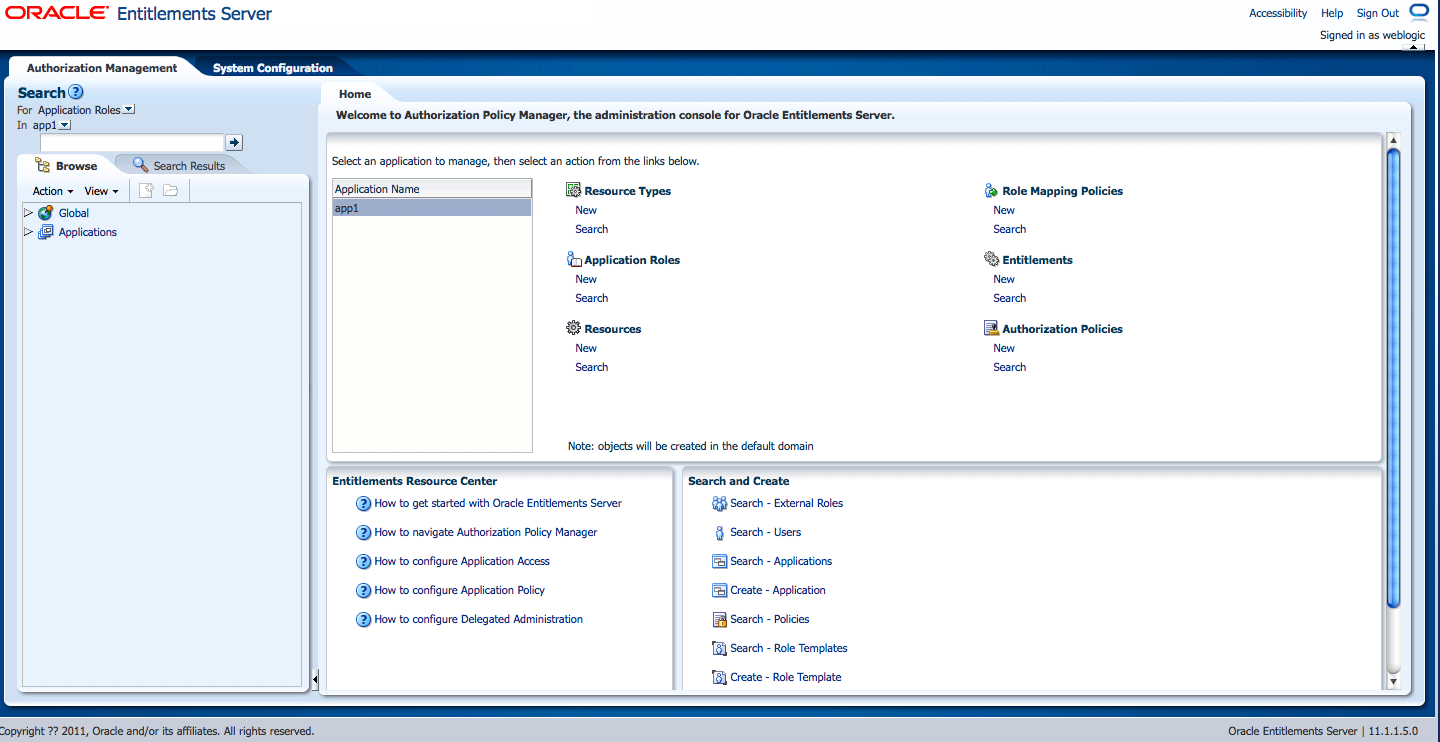Open the View menu dropdown
Image resolution: width=1440 pixels, height=742 pixels.
click(102, 191)
